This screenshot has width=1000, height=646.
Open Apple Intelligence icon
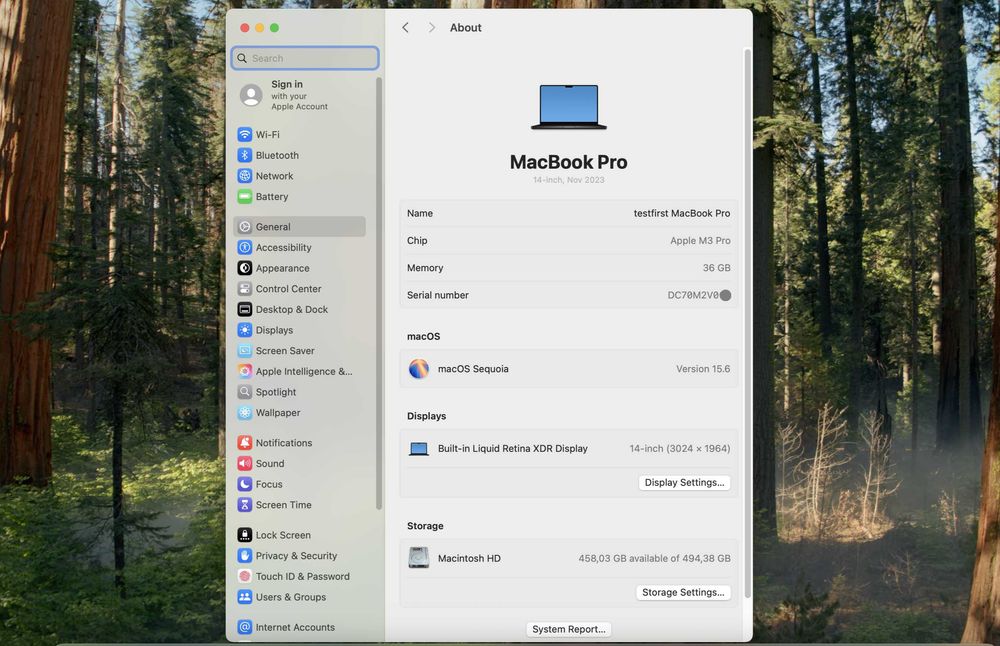coord(245,371)
